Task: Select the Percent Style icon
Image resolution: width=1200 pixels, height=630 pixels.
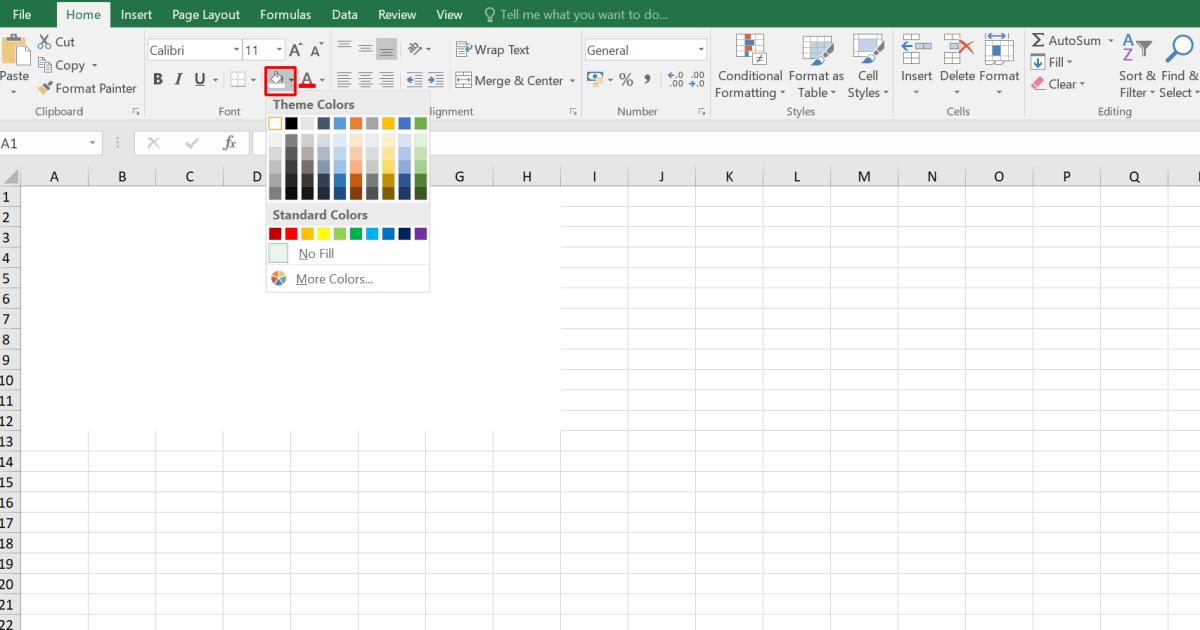Action: pos(626,79)
